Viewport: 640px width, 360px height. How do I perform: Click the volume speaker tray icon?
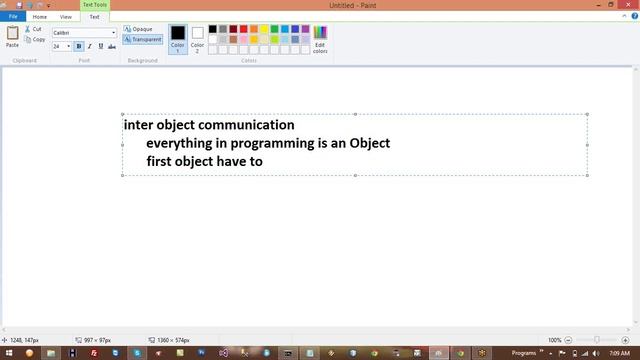coord(596,353)
